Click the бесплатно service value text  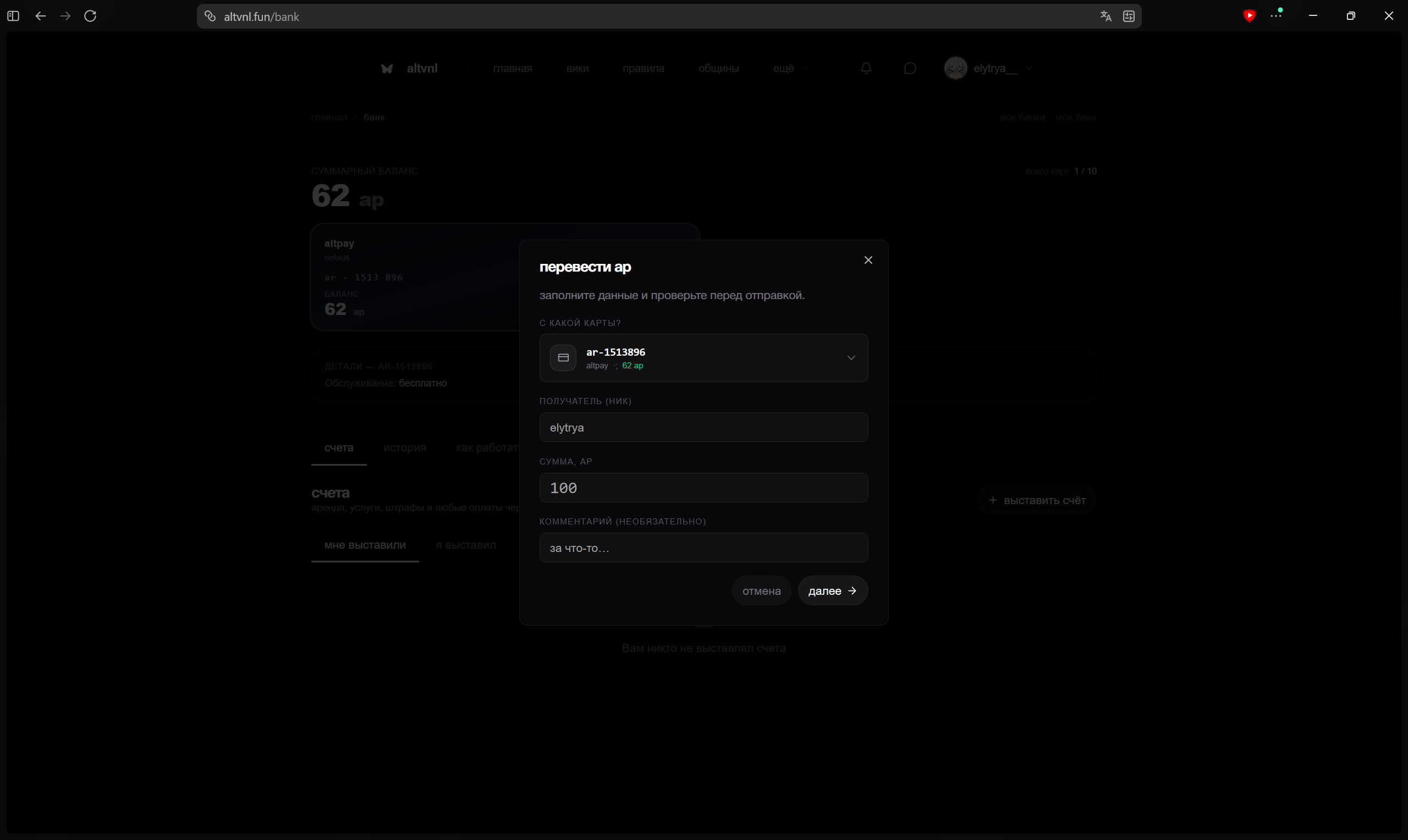[x=422, y=383]
